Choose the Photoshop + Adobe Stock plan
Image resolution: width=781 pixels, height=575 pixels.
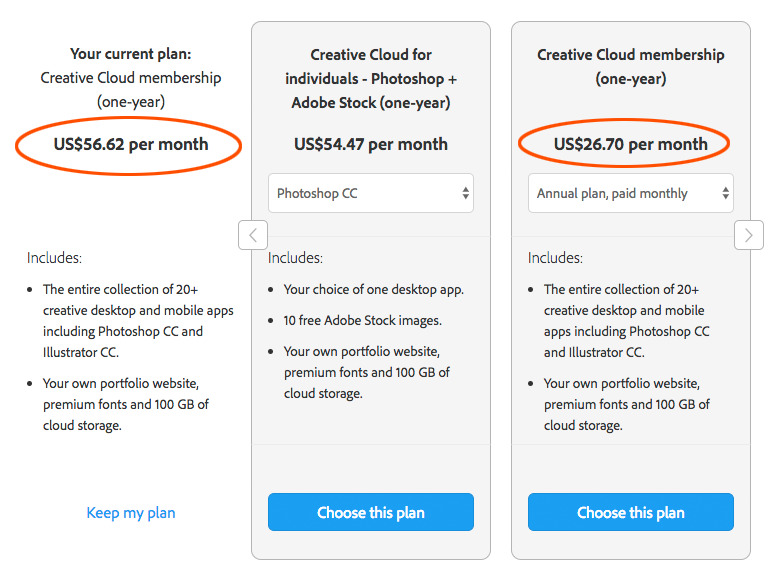tap(371, 512)
